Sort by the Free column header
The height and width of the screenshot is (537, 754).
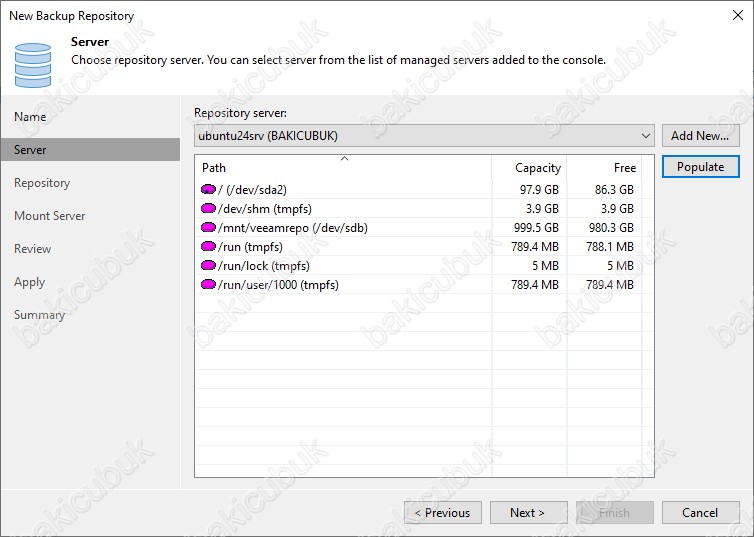(604, 168)
